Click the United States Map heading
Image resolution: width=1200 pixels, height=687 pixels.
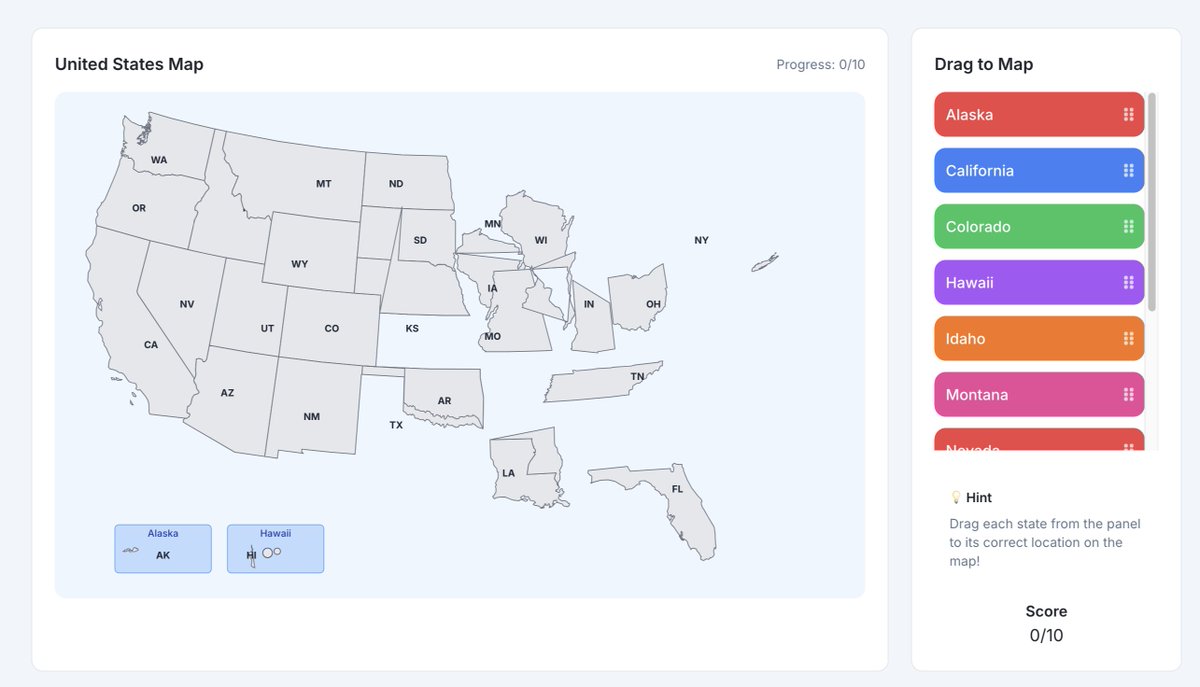129,65
